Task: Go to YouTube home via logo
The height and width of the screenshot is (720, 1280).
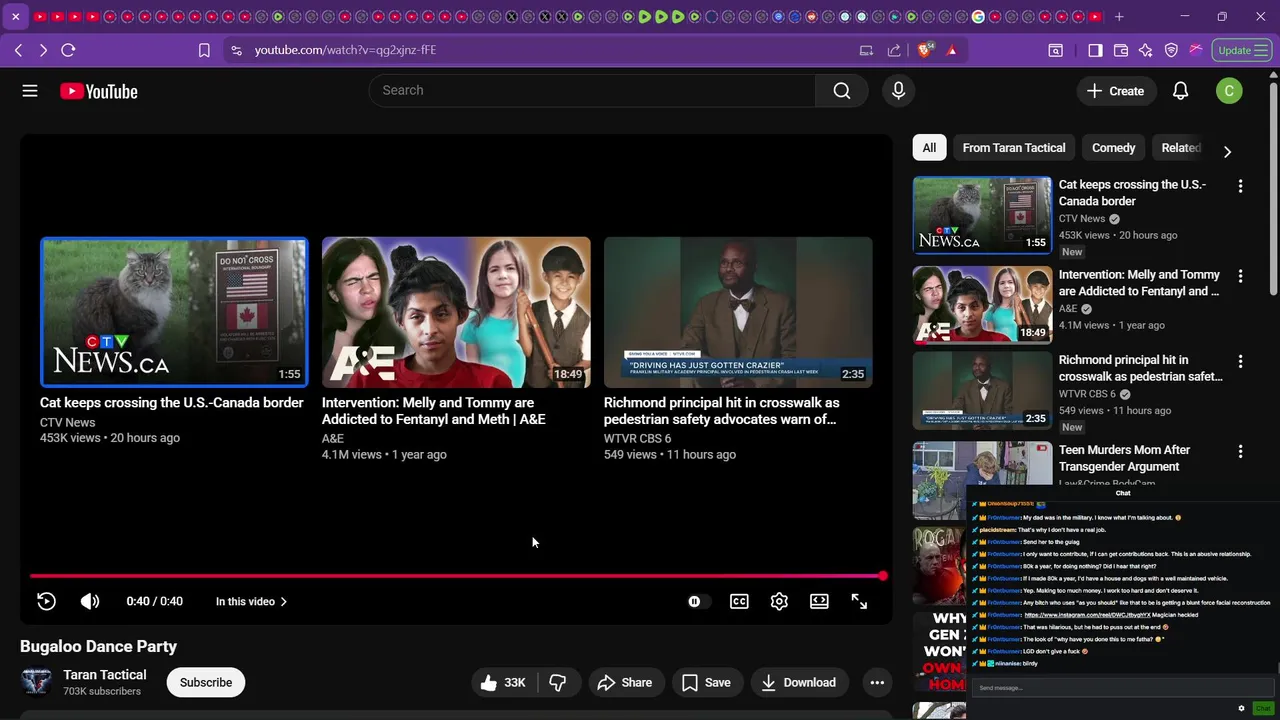Action: [98, 91]
